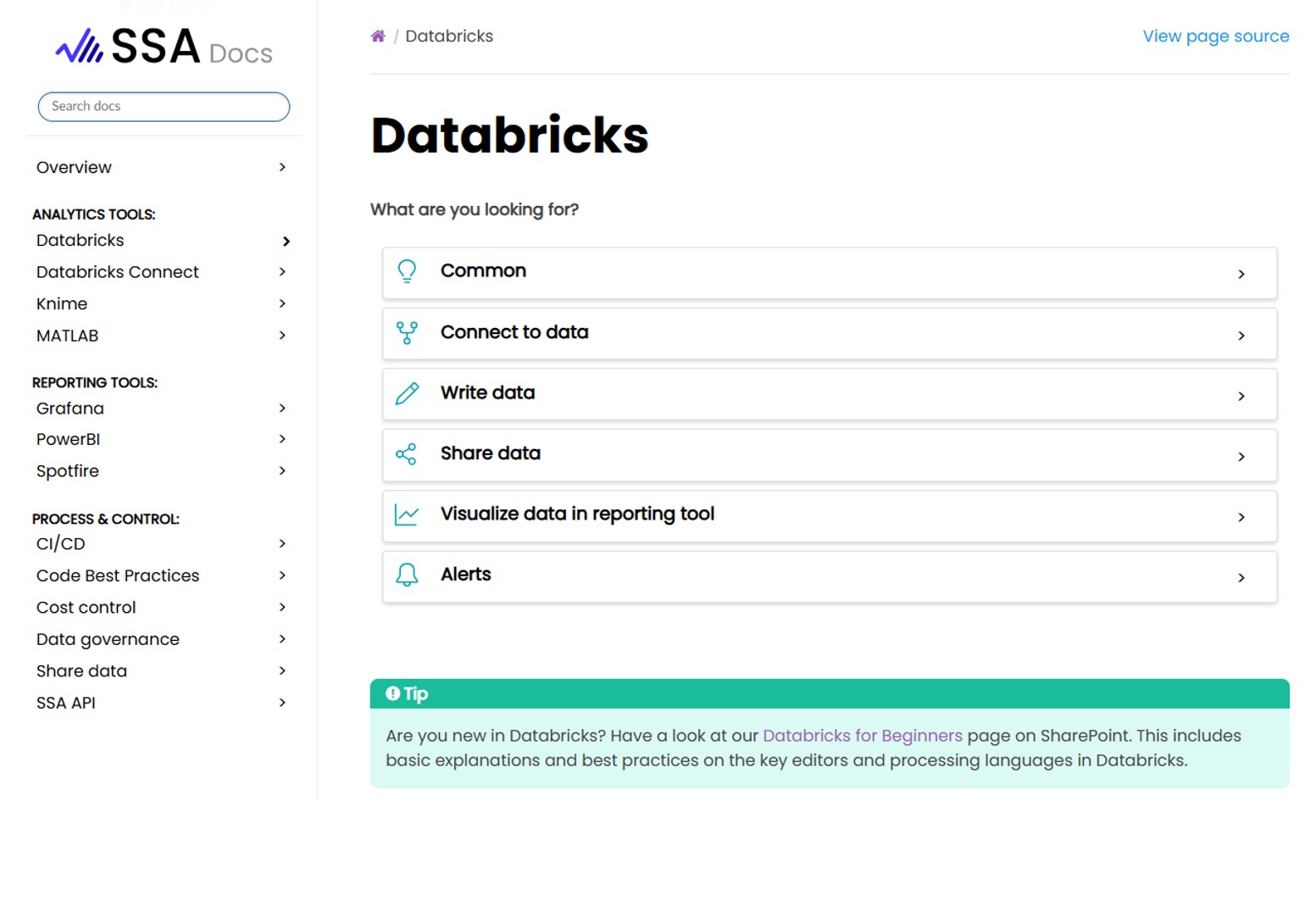Click the share icon beside Share data
The width and height of the screenshot is (1316, 912).
click(x=407, y=454)
